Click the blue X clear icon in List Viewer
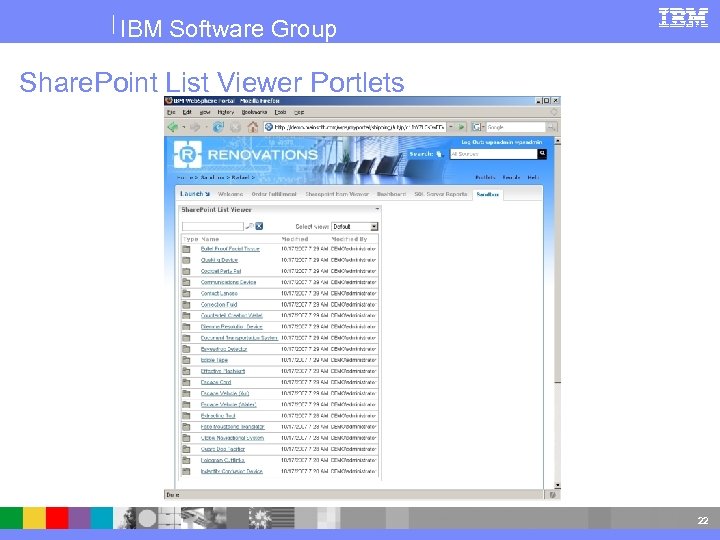The height and width of the screenshot is (540, 720). coord(259,226)
